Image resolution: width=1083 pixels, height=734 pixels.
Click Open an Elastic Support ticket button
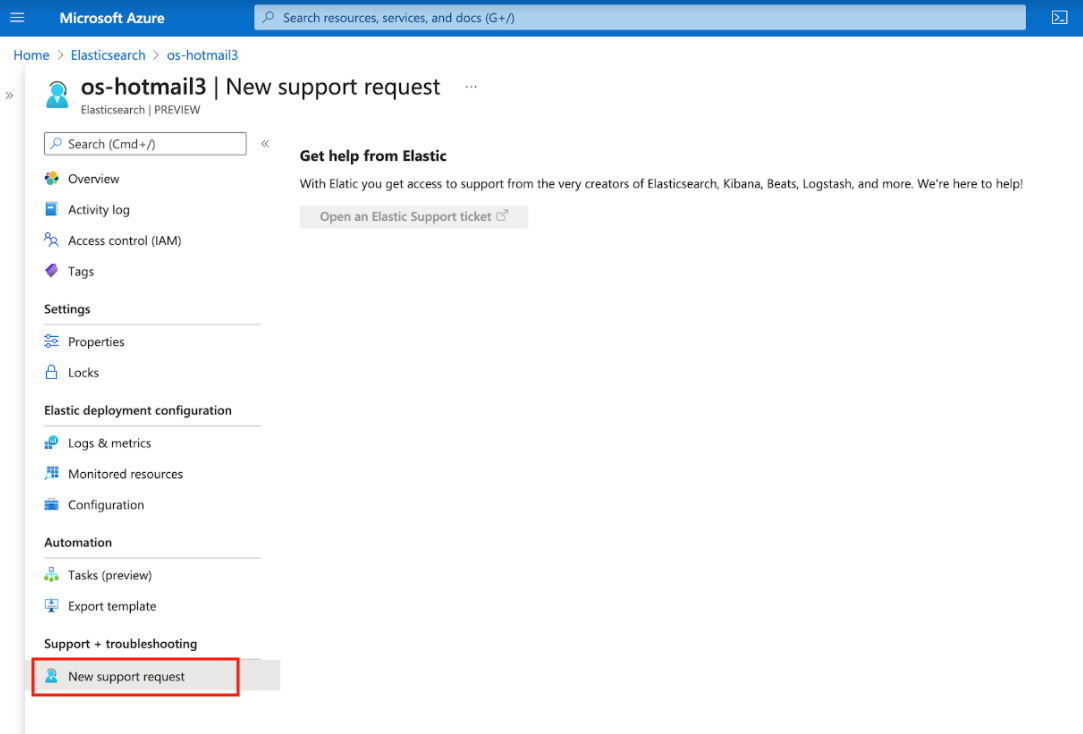point(413,217)
